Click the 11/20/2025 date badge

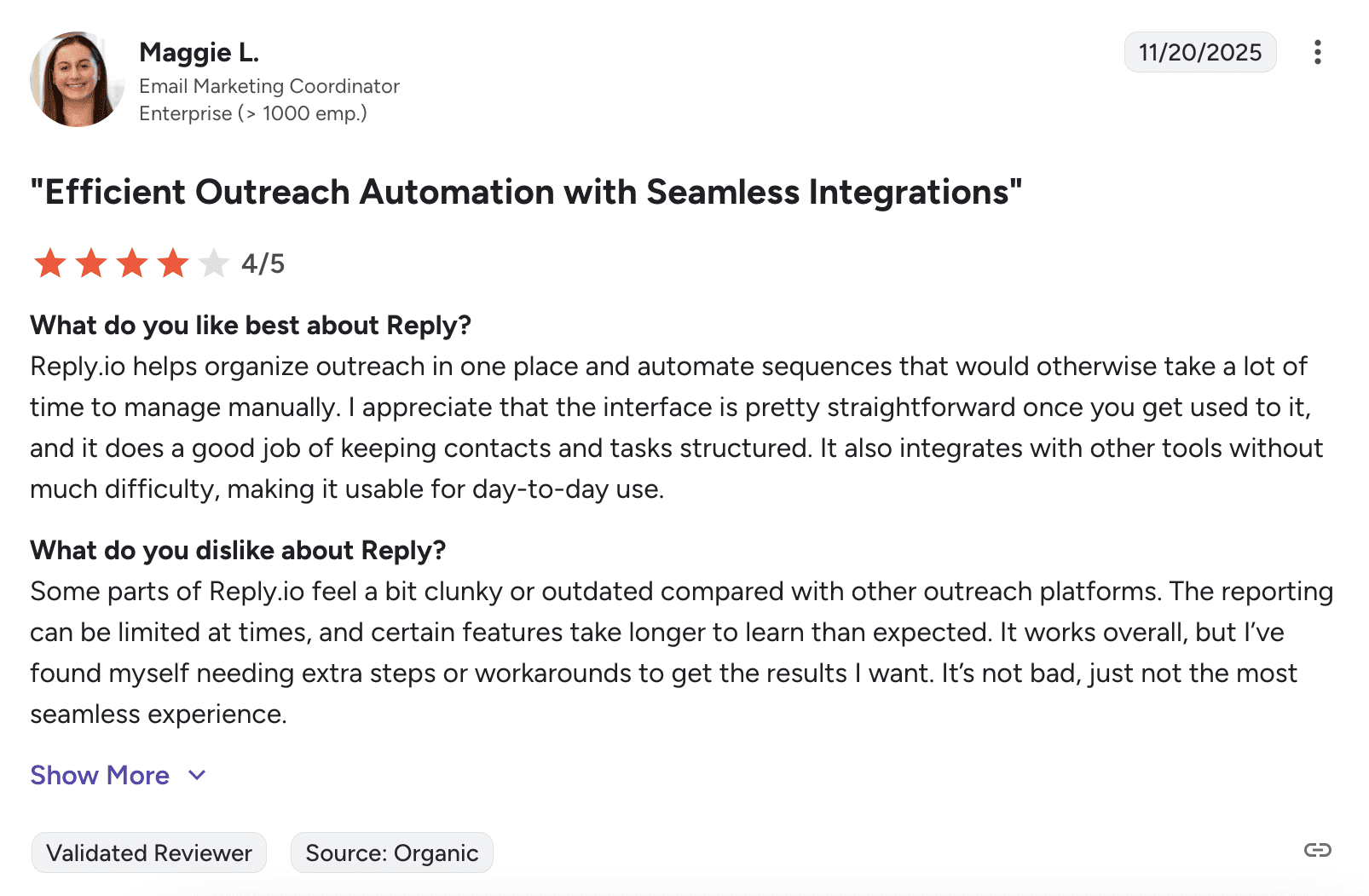click(x=1199, y=52)
